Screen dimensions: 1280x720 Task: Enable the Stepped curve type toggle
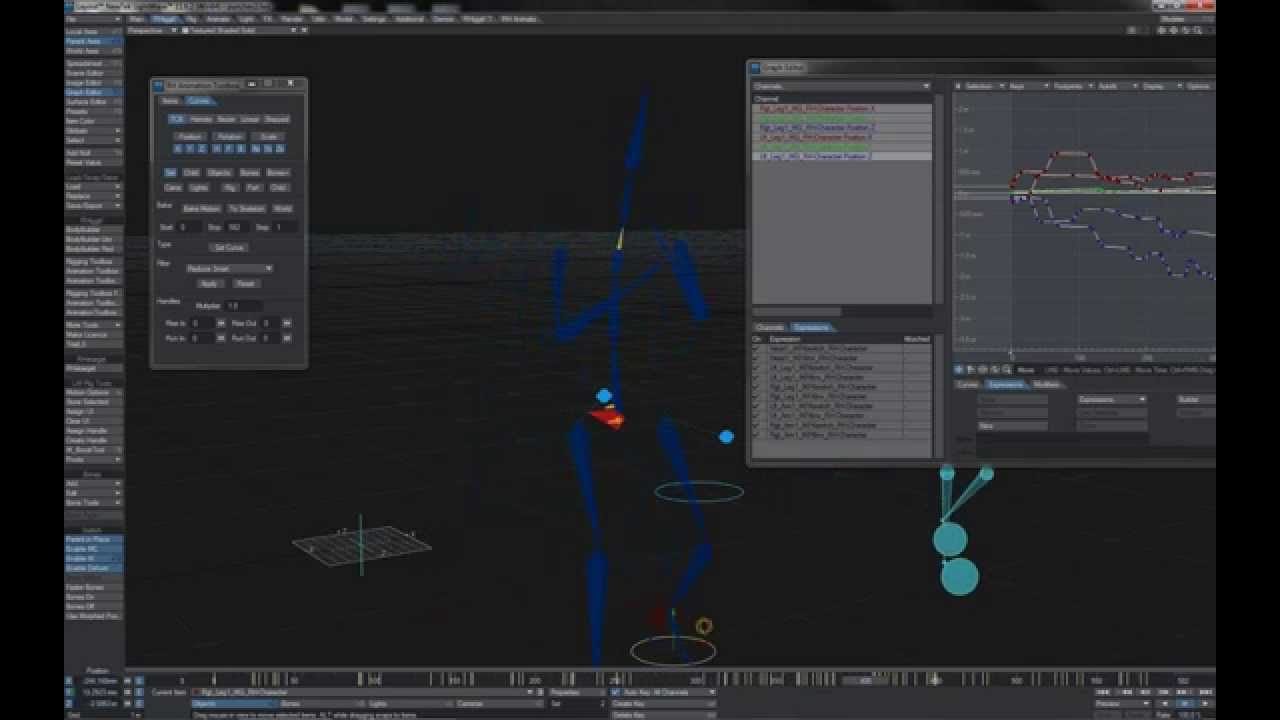coord(277,119)
